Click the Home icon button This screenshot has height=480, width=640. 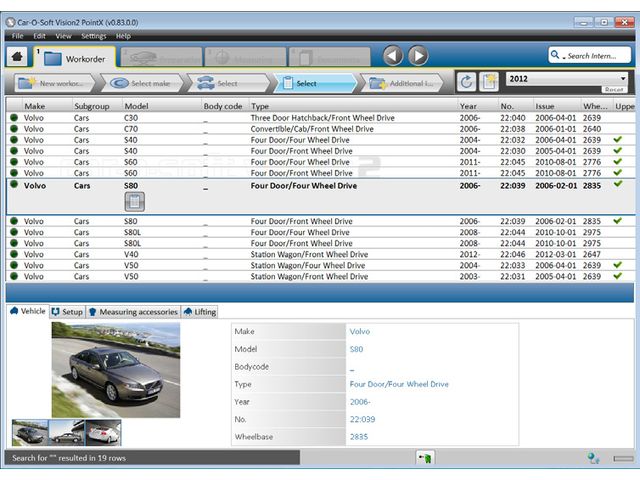(x=17, y=56)
